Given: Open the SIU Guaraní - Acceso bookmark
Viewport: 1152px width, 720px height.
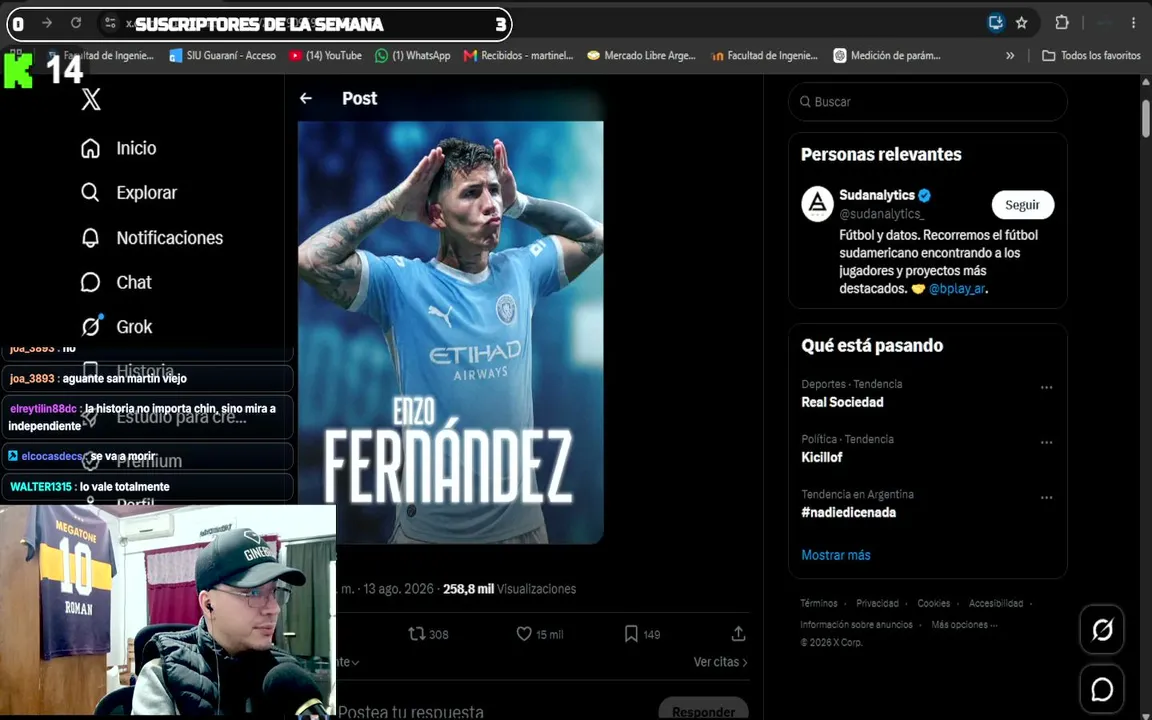Looking at the screenshot, I should pyautogui.click(x=223, y=55).
